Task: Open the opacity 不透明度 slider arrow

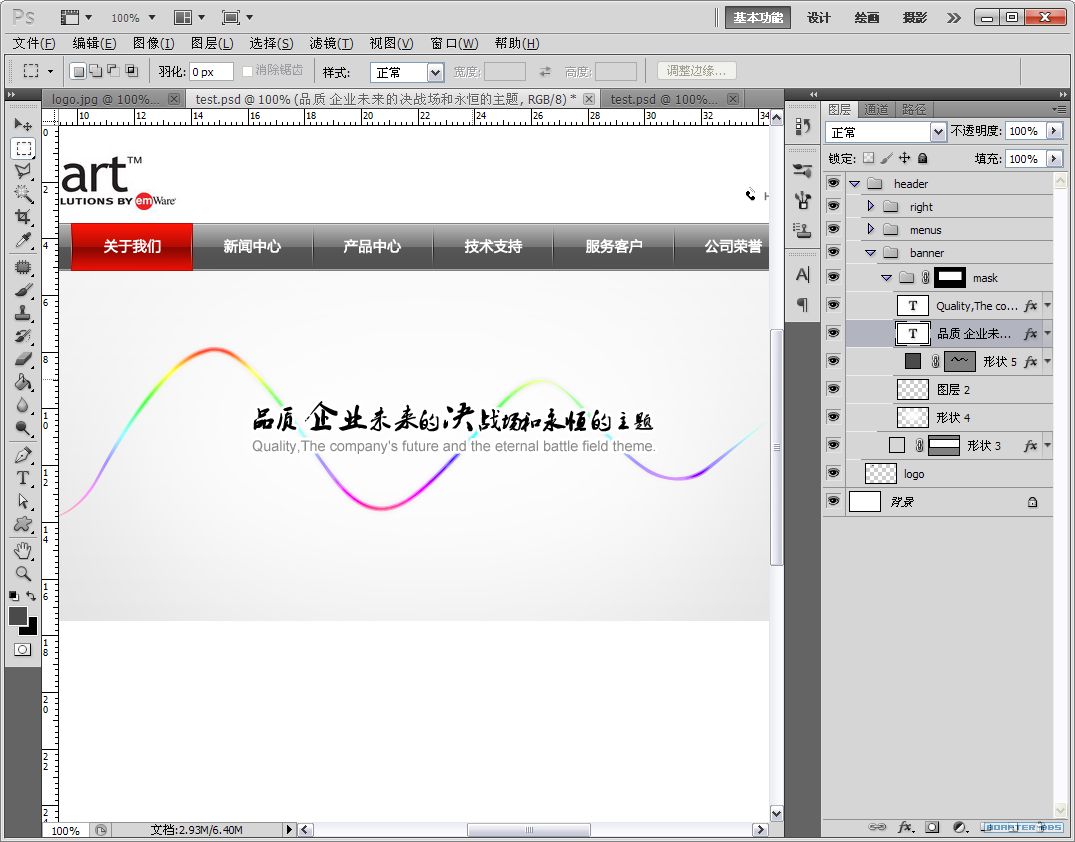Action: pos(1054,131)
